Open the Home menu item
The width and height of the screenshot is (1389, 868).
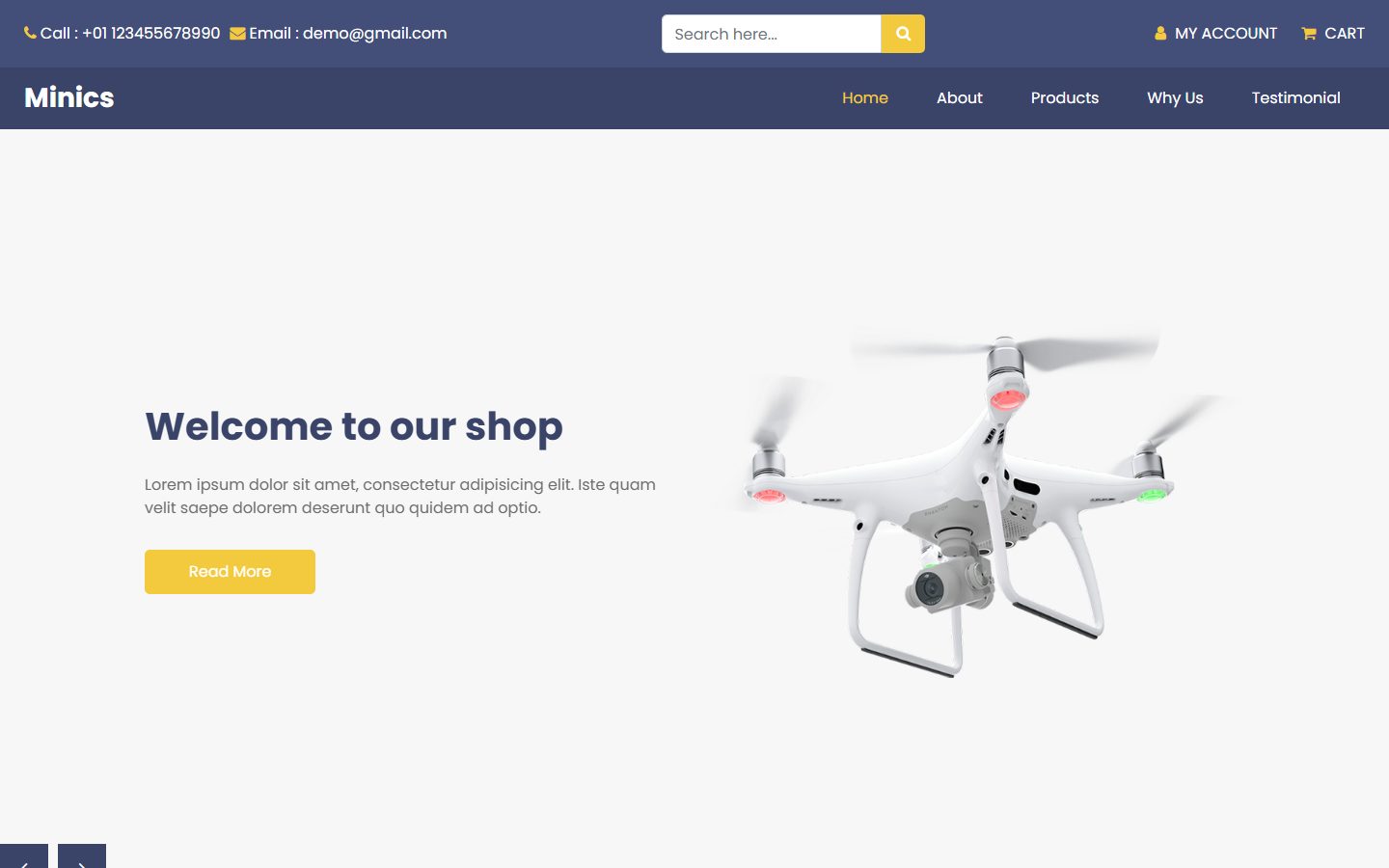click(865, 97)
